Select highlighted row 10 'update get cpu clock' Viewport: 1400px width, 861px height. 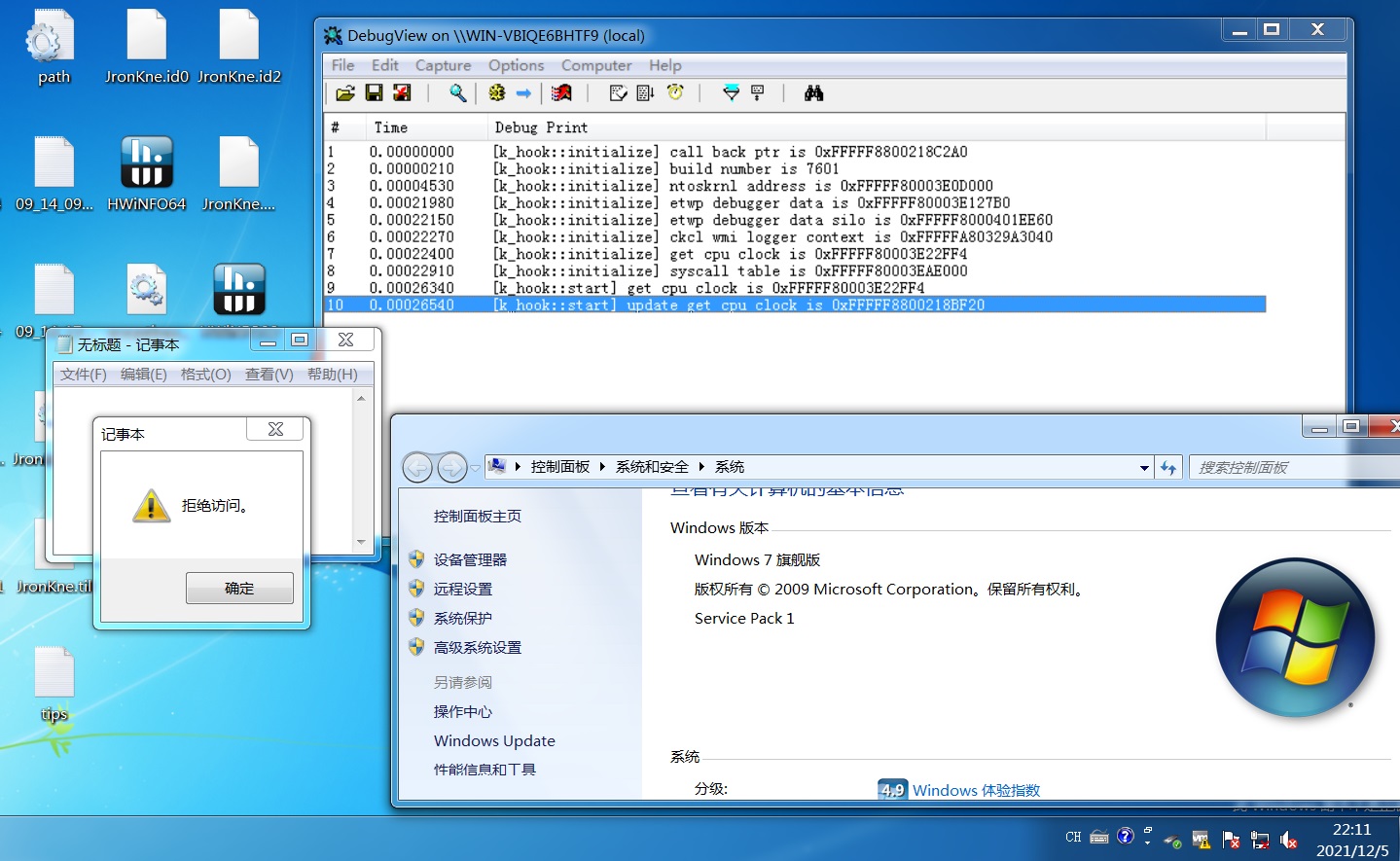pyautogui.click(x=795, y=305)
